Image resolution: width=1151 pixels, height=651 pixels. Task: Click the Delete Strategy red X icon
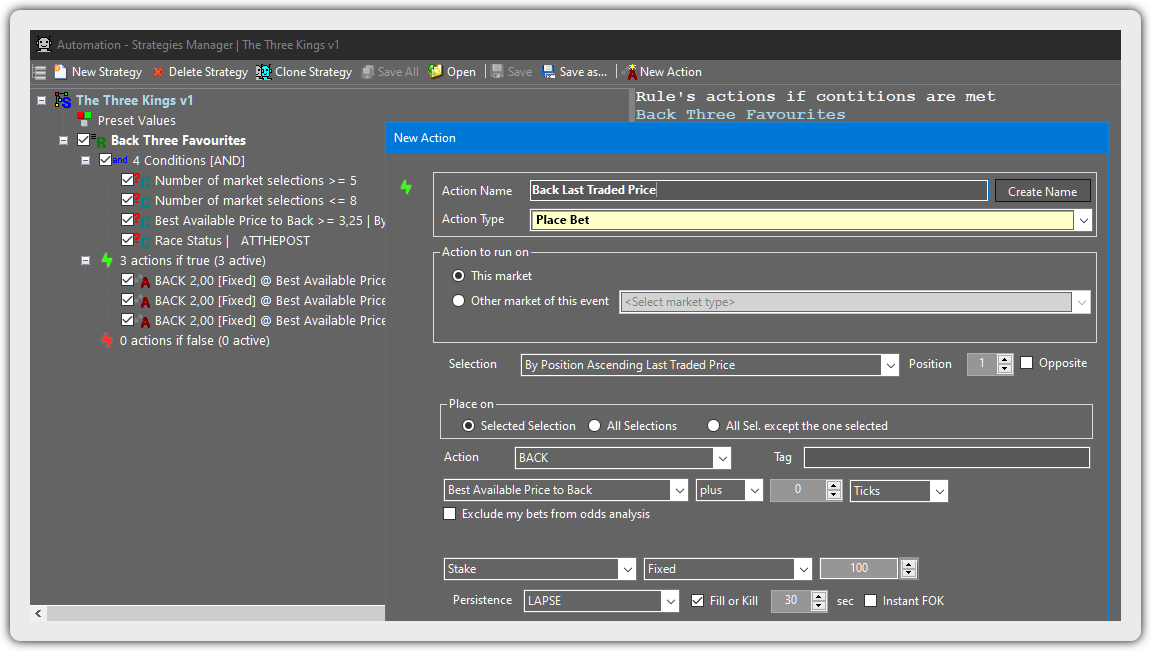158,72
